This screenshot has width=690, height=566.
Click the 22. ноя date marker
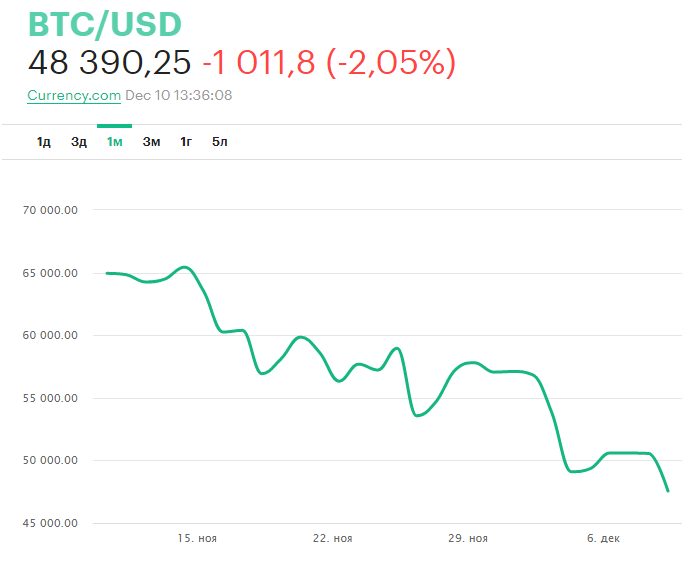333,539
